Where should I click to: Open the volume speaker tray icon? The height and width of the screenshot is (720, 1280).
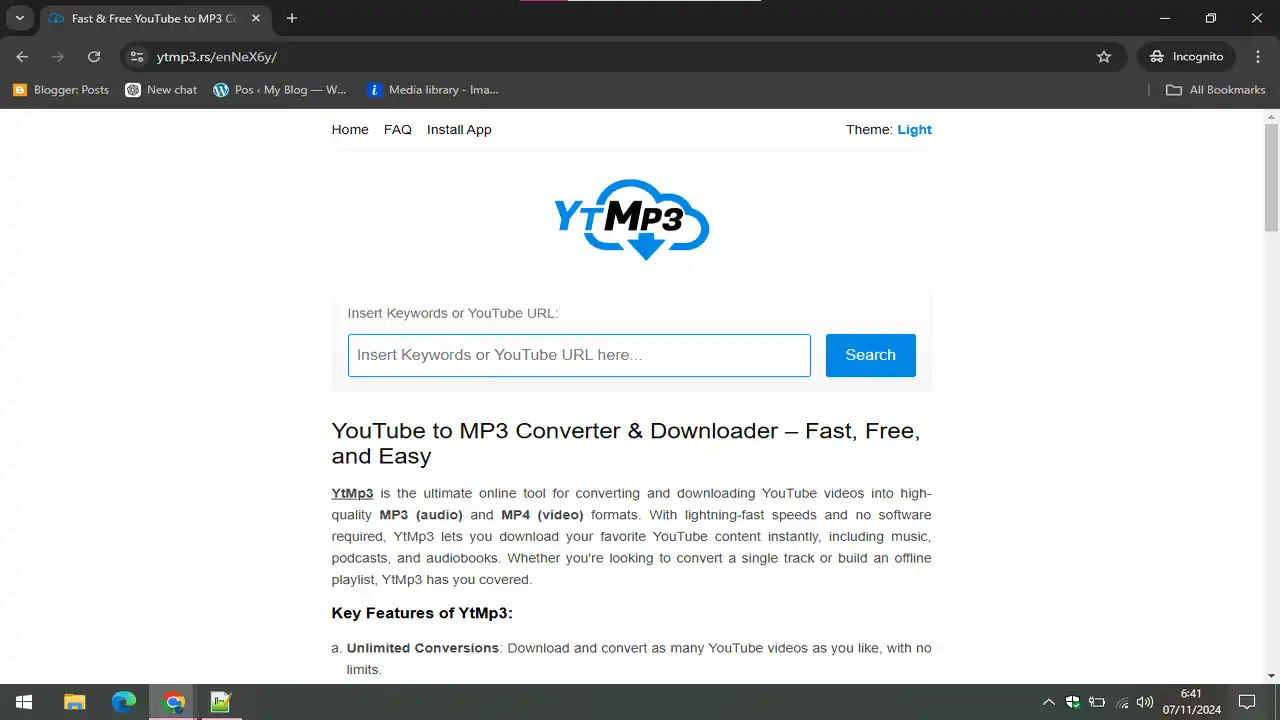click(x=1146, y=702)
